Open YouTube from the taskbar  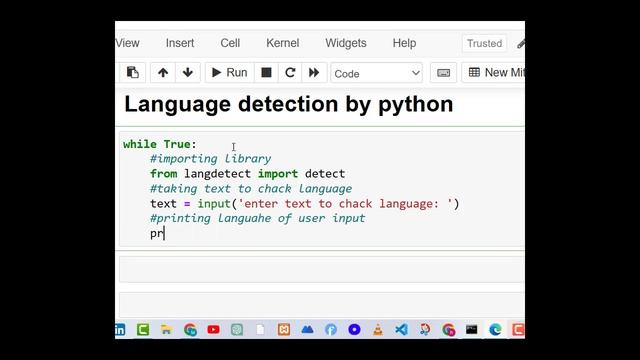point(213,329)
